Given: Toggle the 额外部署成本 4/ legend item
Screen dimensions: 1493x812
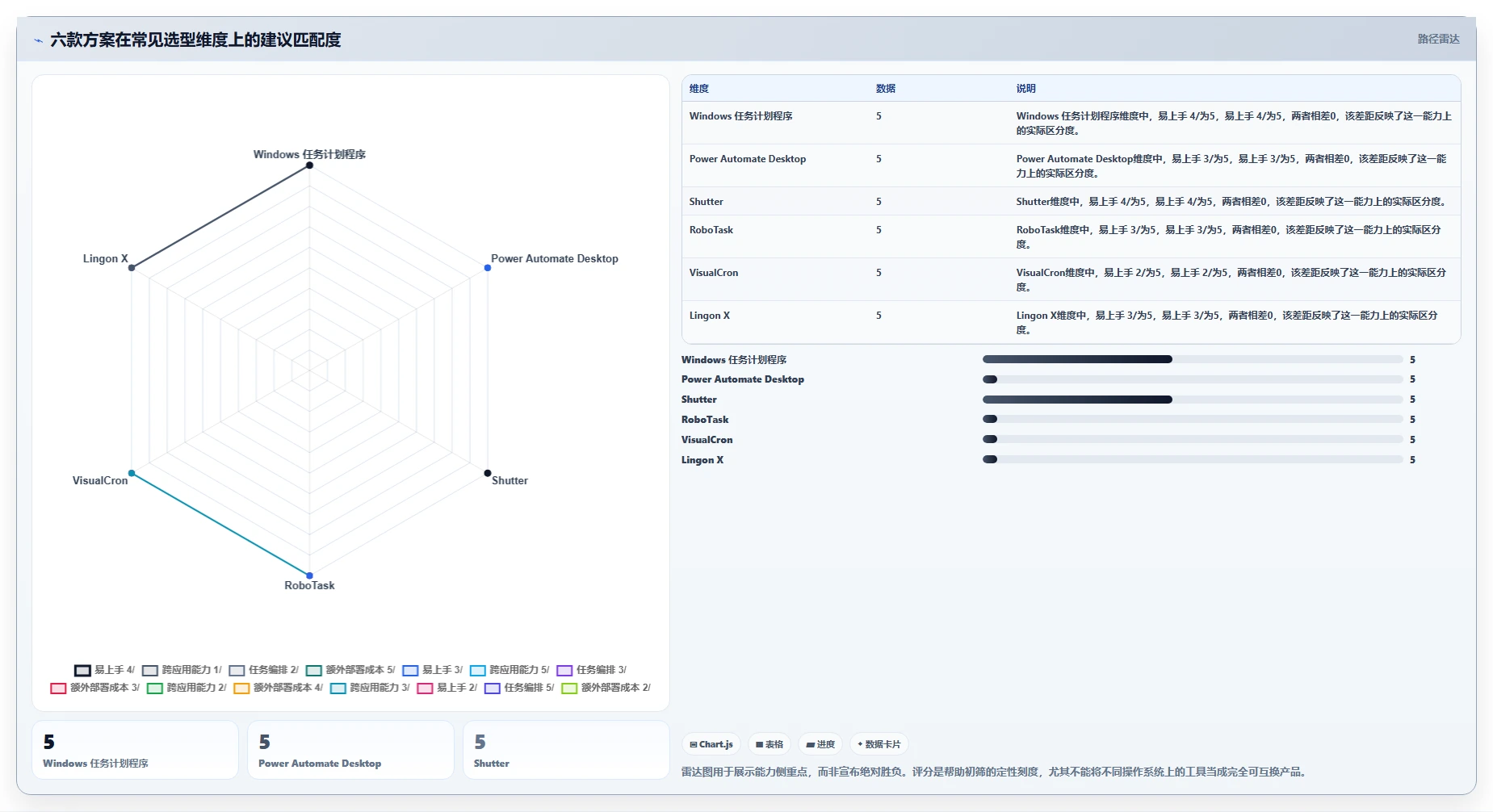Looking at the screenshot, I should click(x=278, y=688).
